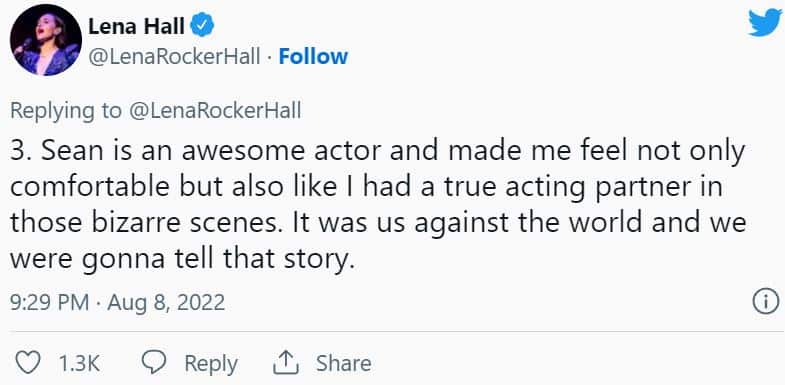Click the share upload arrow icon
The image size is (785, 385).
pyautogui.click(x=286, y=362)
